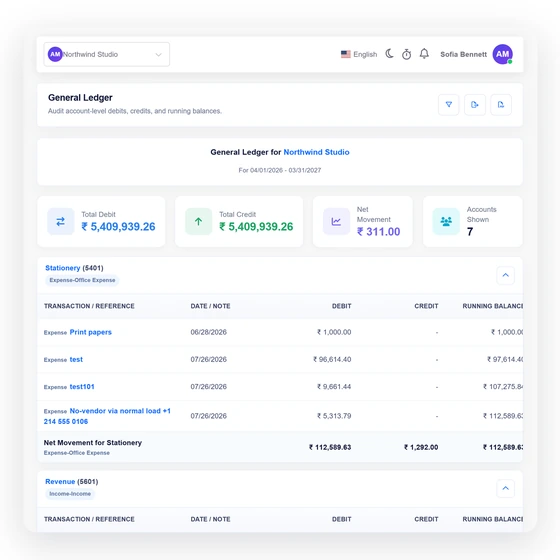Open the Revenue account link
560x560 pixels.
(60, 481)
